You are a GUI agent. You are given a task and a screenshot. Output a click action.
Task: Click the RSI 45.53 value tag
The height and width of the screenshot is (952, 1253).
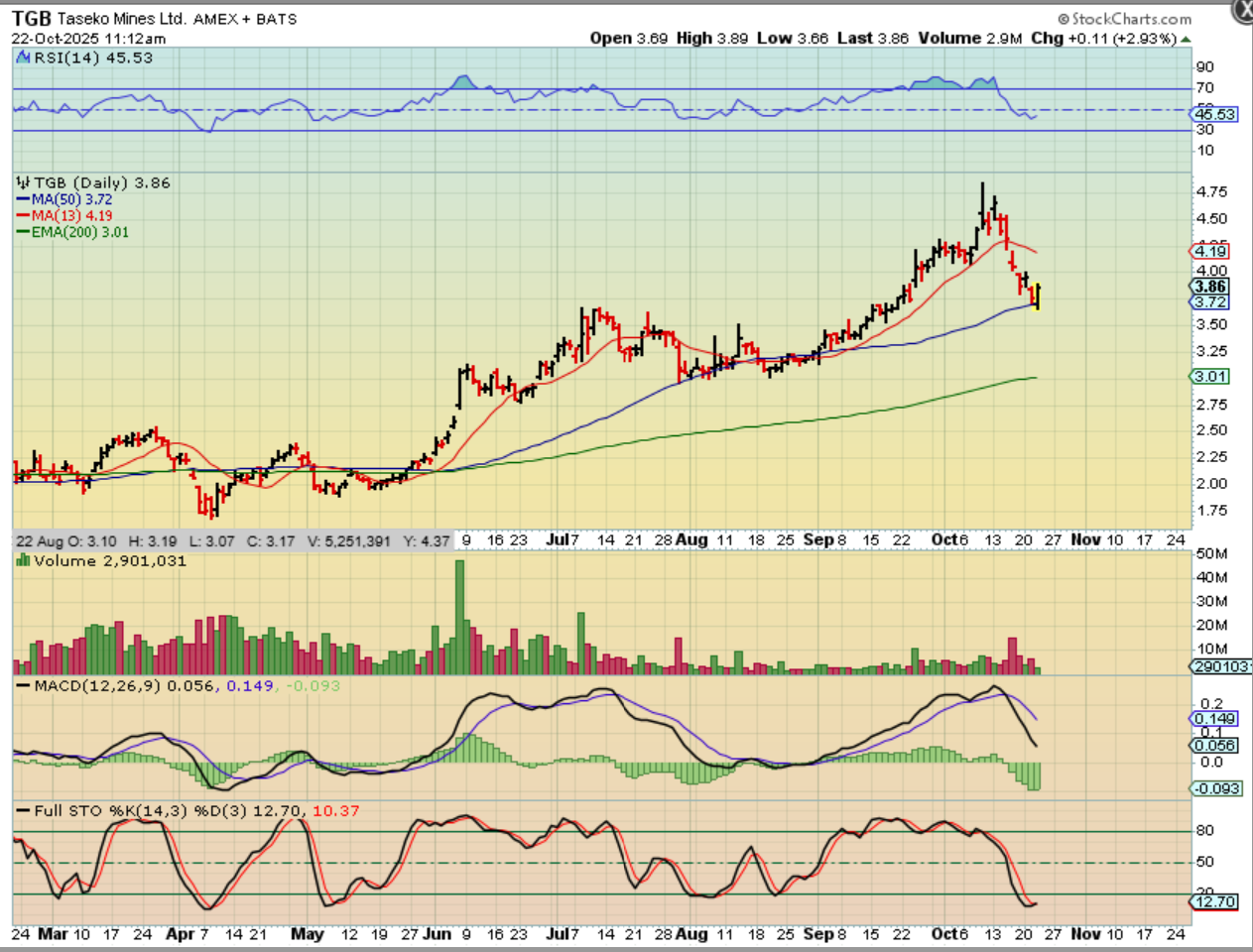pos(1215,114)
